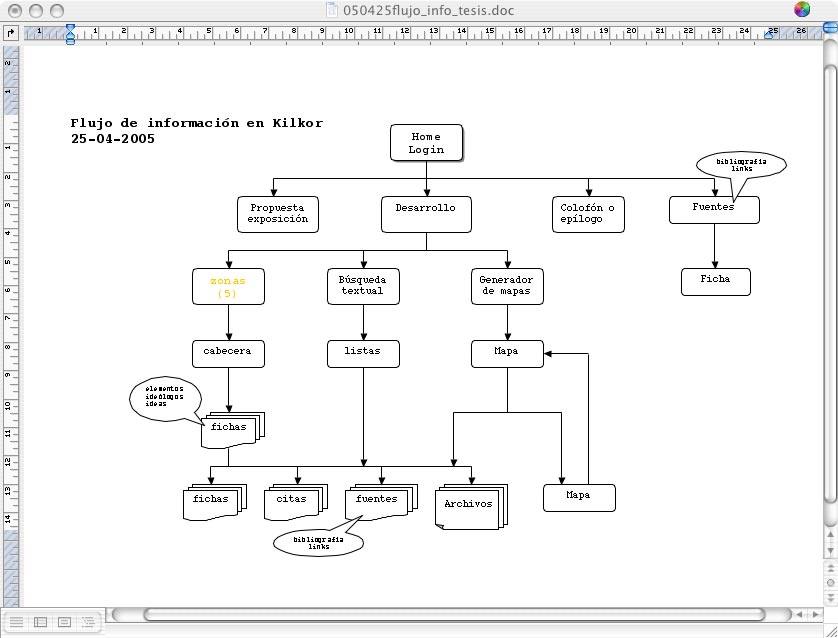
Task: Click the window resize handle corner
Action: tap(829, 628)
